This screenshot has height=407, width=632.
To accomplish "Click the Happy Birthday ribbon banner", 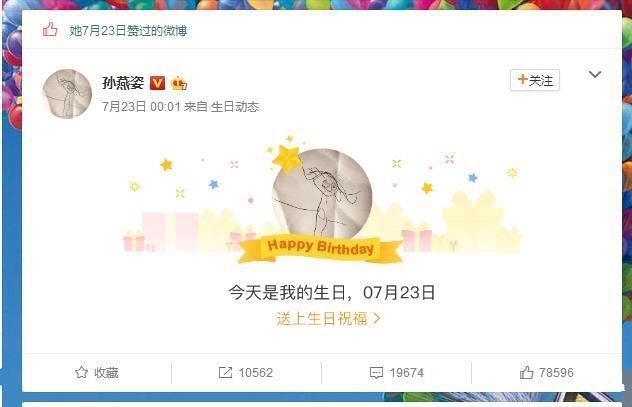I will coord(320,248).
